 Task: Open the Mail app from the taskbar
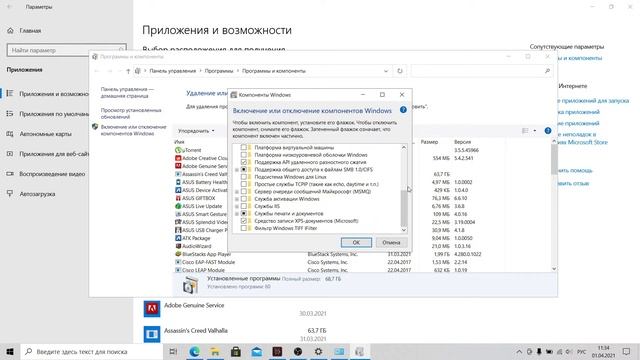(x=256, y=351)
